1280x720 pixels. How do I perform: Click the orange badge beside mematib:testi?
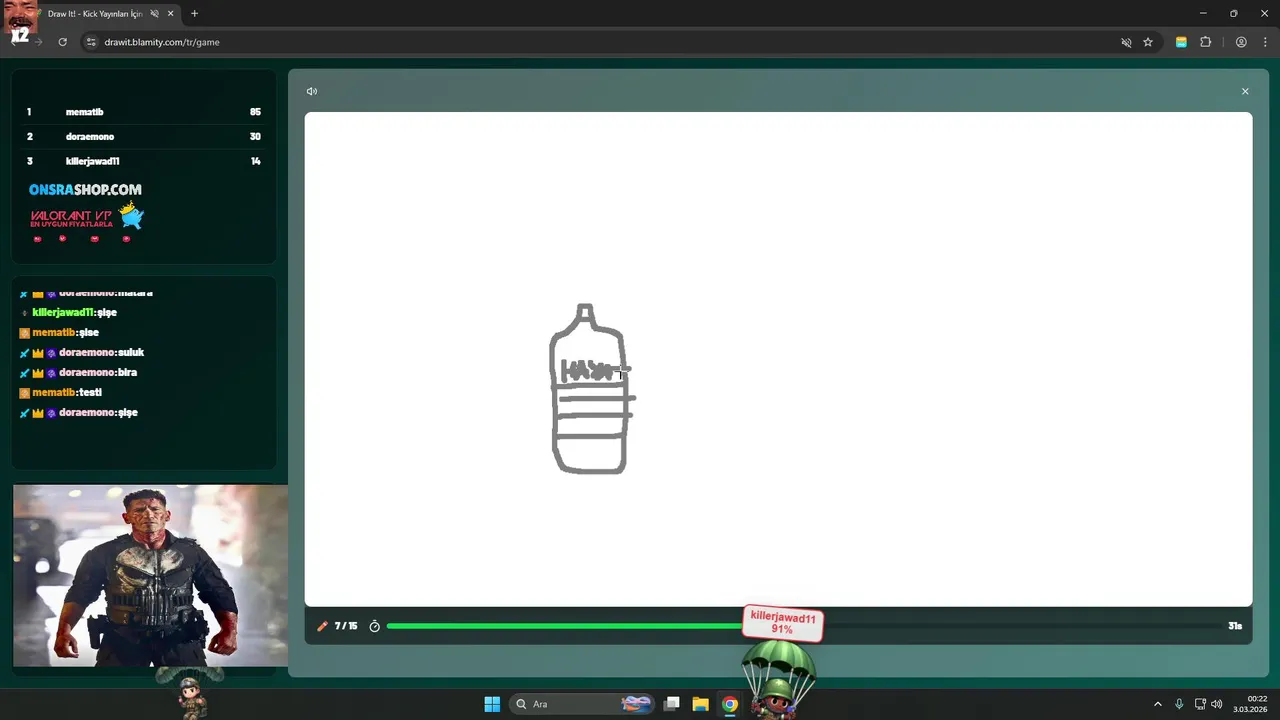click(x=24, y=393)
